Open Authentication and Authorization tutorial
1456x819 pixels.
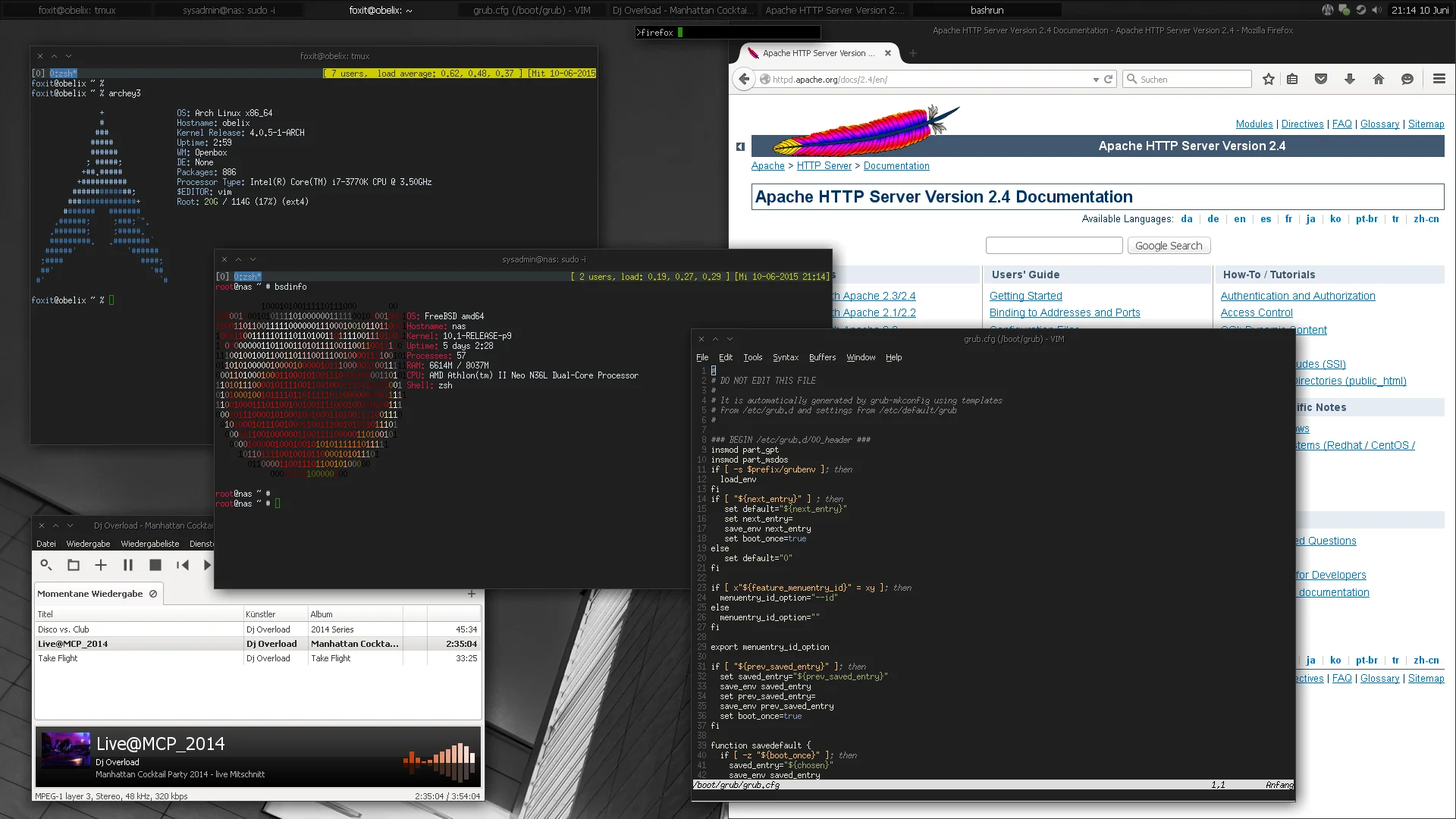click(x=1298, y=296)
